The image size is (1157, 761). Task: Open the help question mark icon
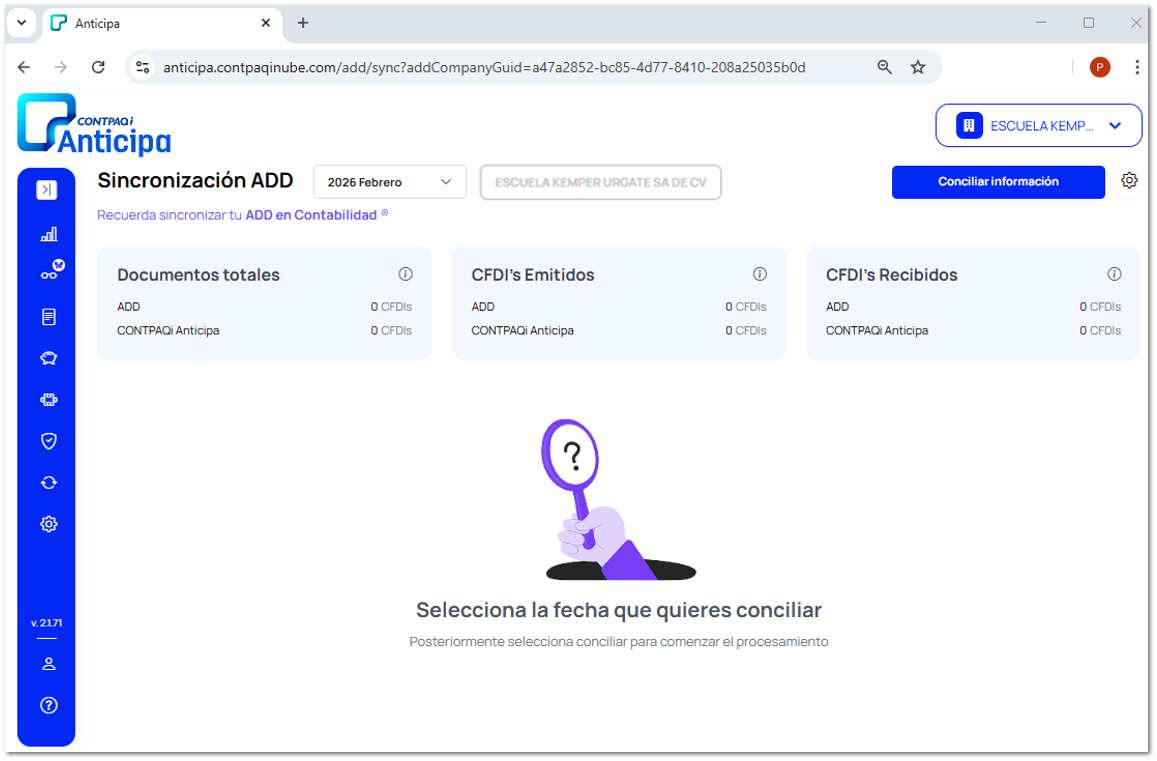coord(49,705)
